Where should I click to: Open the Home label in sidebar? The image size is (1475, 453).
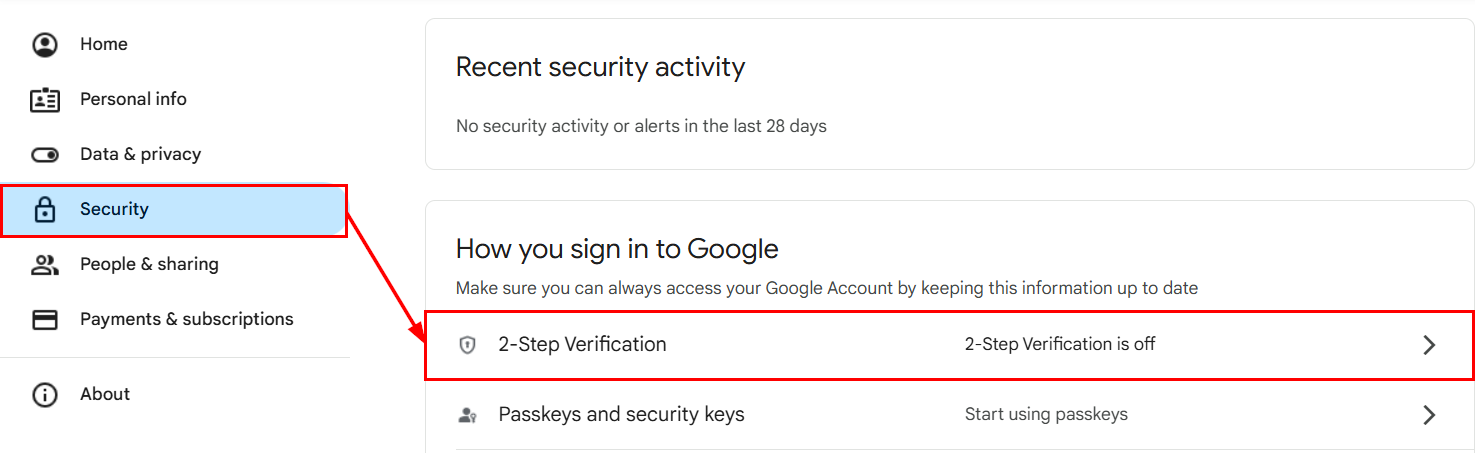click(x=104, y=44)
